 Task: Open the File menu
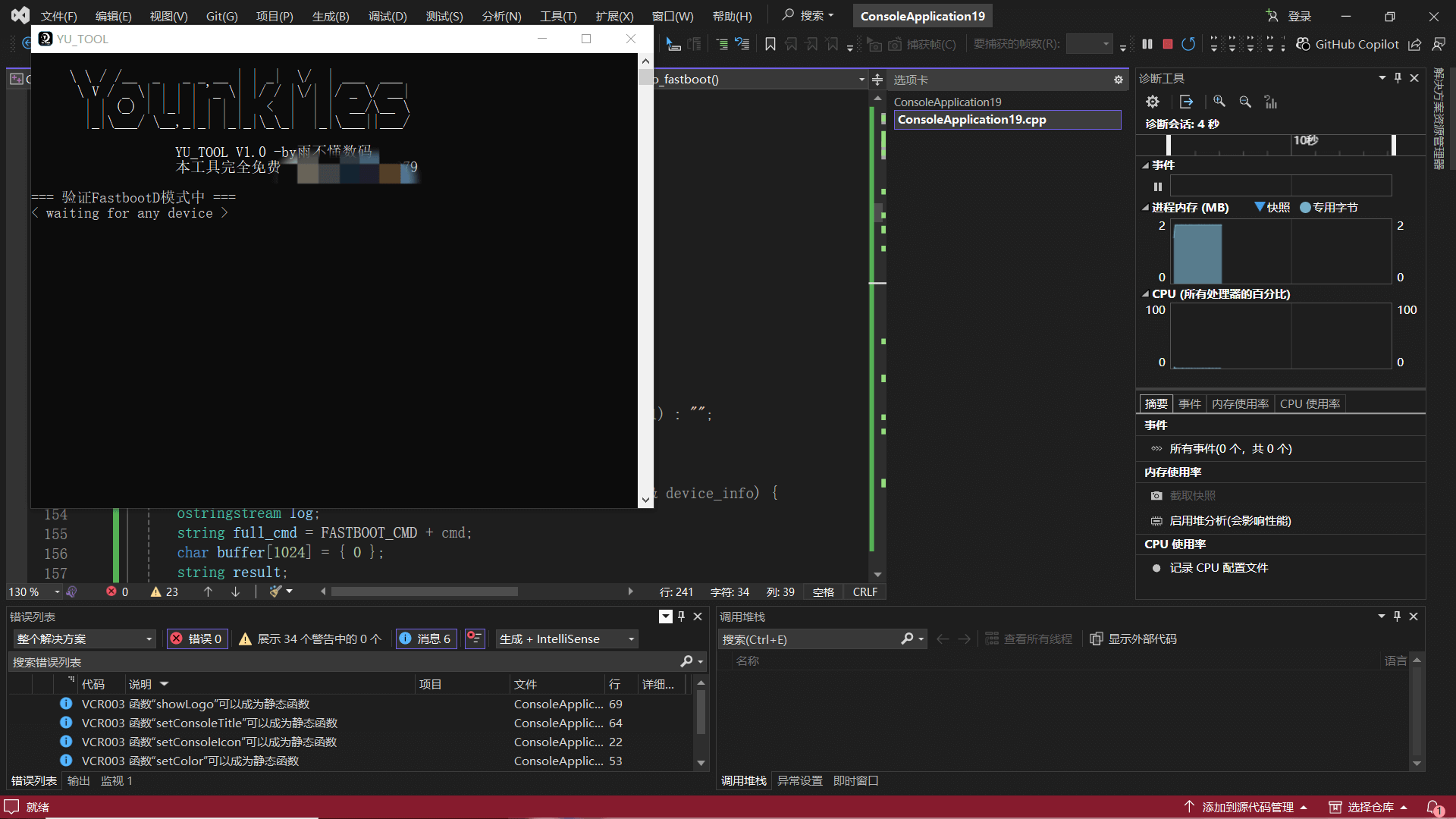click(x=59, y=16)
